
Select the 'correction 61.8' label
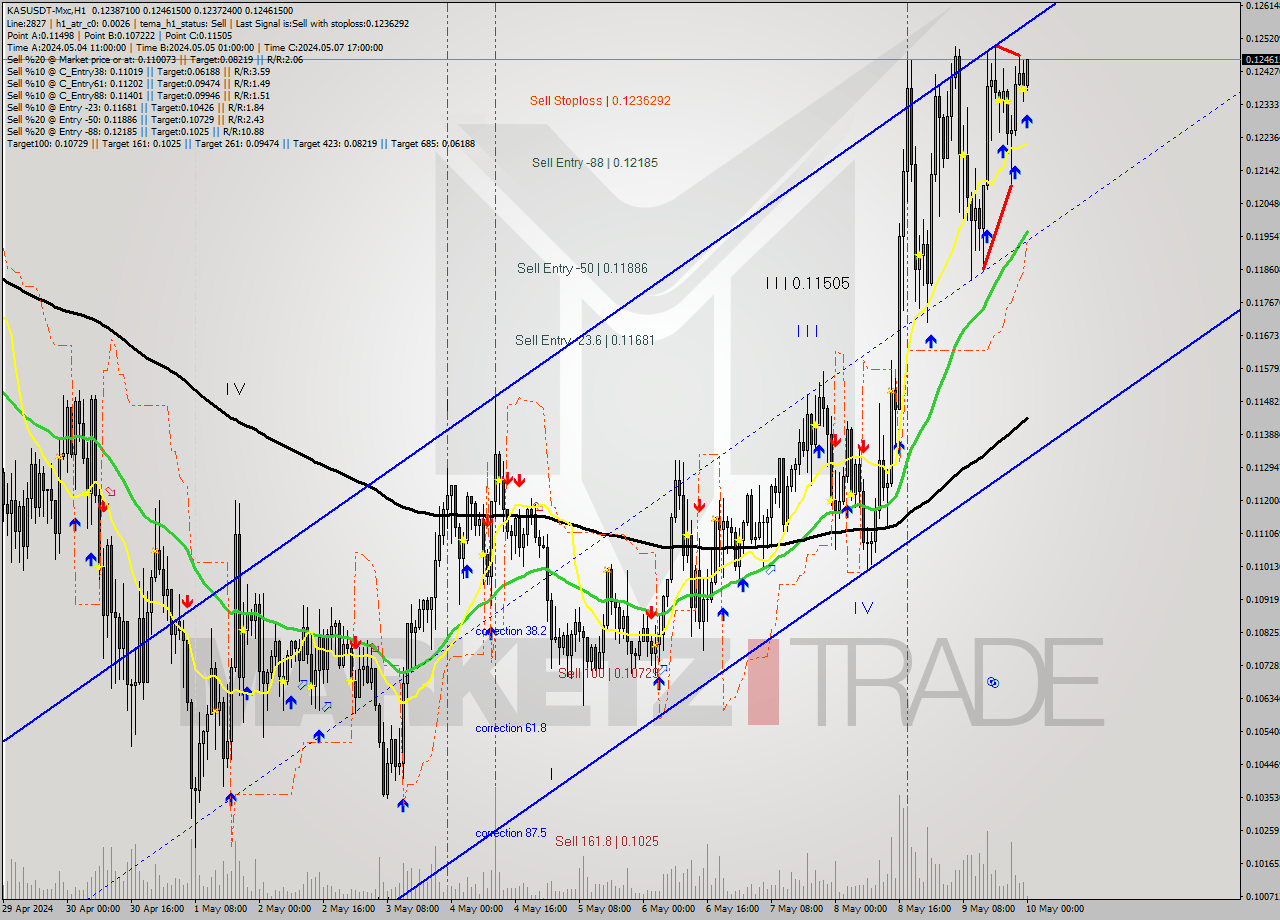pyautogui.click(x=511, y=728)
